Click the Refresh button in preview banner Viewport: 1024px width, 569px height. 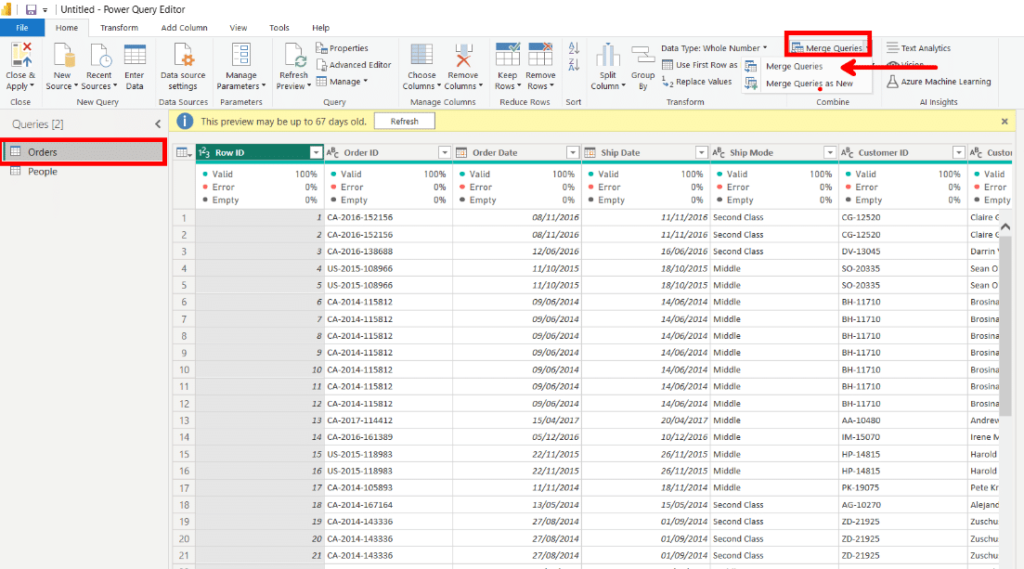(x=404, y=122)
